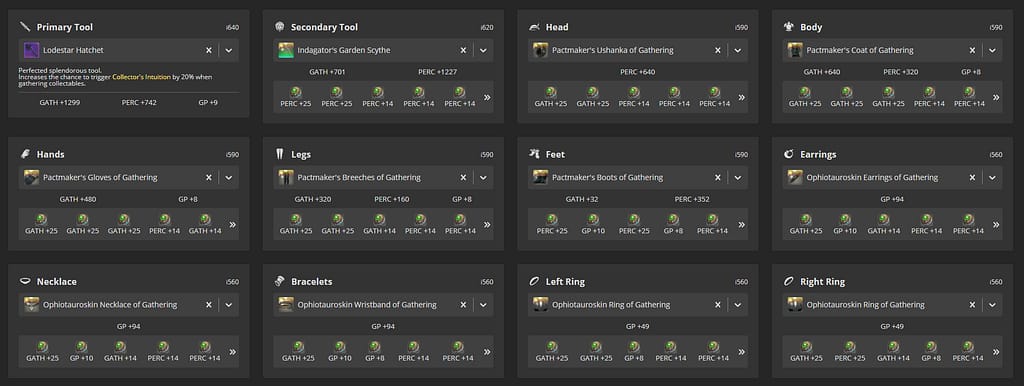
Task: Expand the Earrings slot item dropdown
Action: [x=992, y=178]
